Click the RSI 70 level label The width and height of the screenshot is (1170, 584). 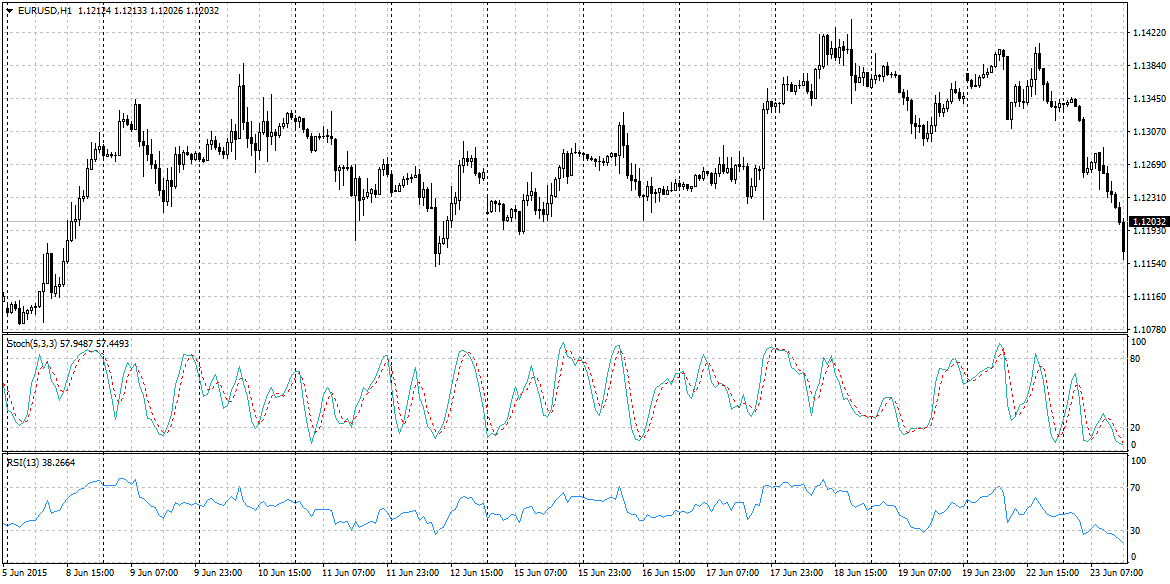(1135, 487)
